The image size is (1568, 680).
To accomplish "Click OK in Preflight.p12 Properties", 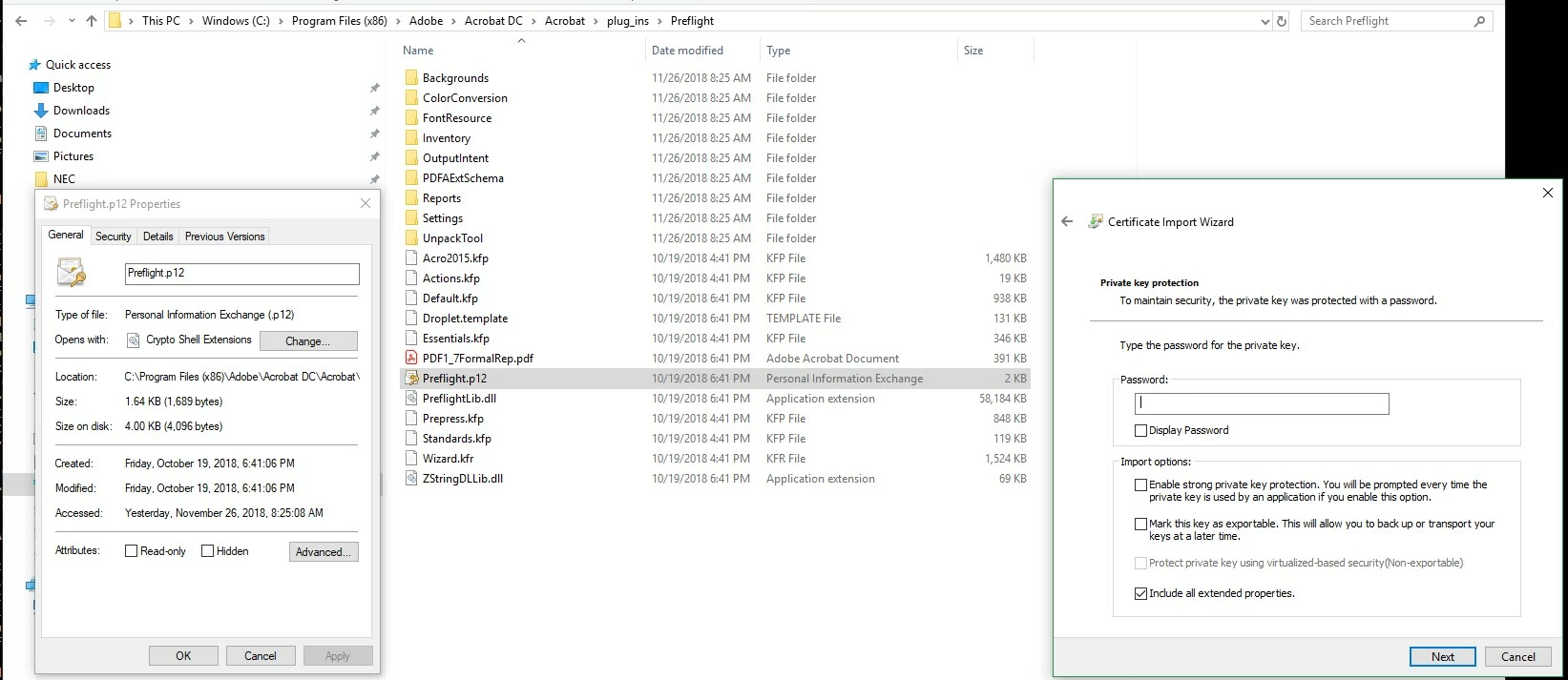I will click(x=183, y=656).
